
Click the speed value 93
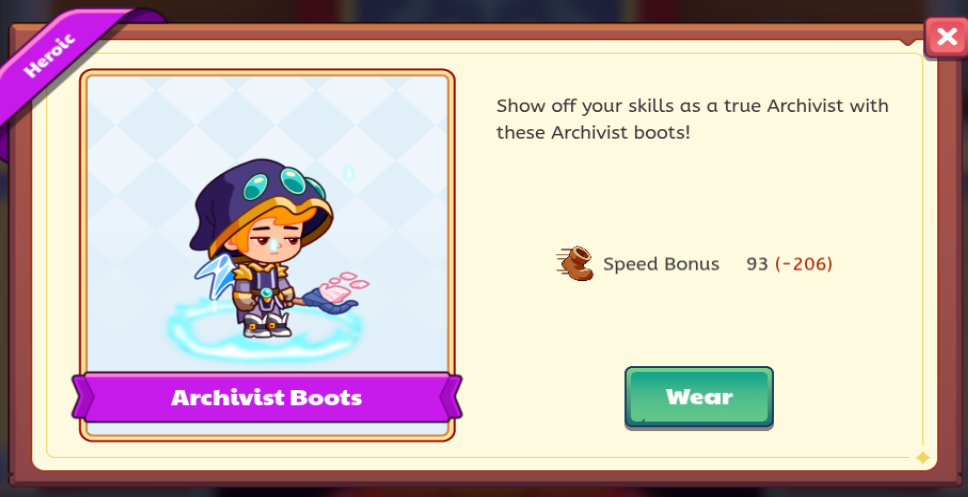click(x=757, y=264)
